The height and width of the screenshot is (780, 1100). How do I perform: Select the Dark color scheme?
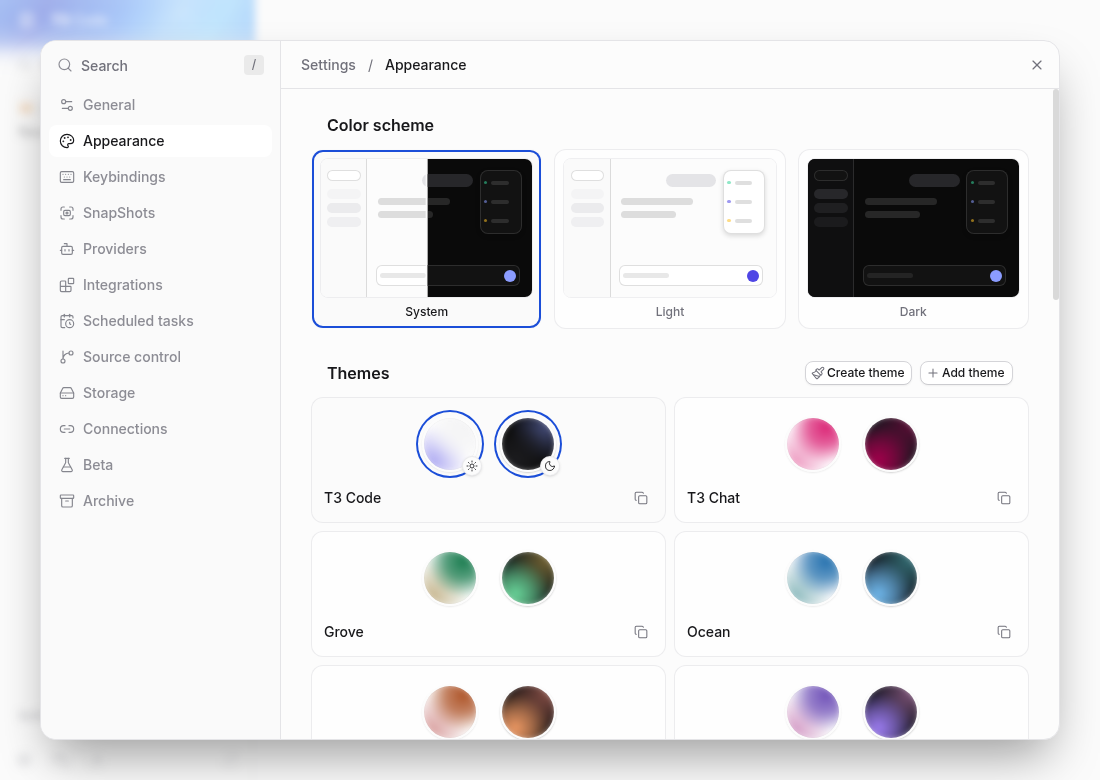[x=913, y=238]
